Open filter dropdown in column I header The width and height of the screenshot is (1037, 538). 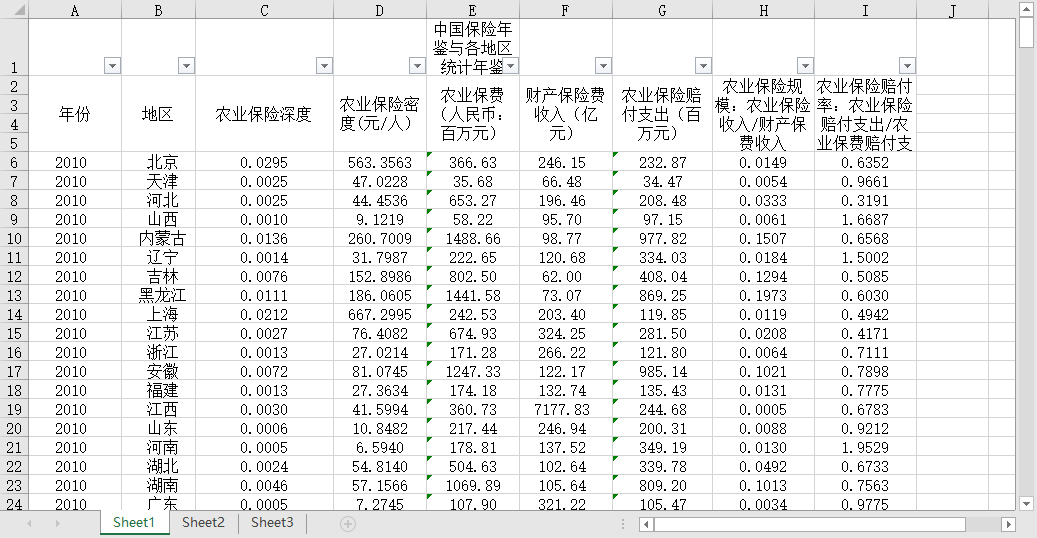pos(907,66)
